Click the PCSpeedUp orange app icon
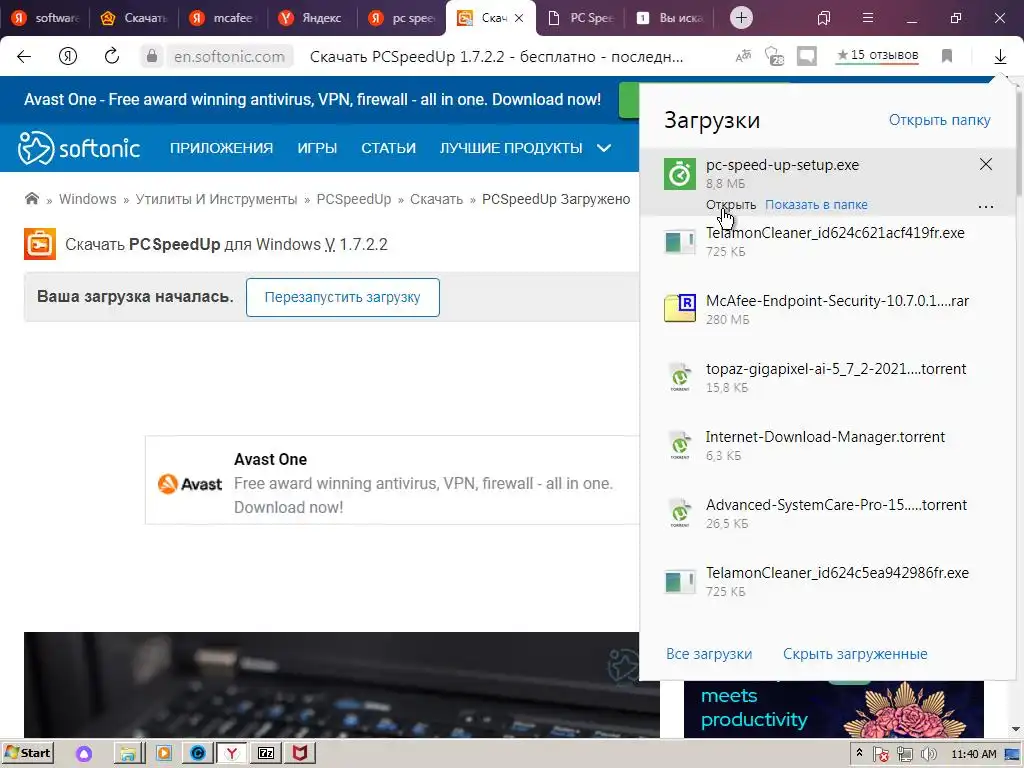Image resolution: width=1024 pixels, height=768 pixels. pyautogui.click(x=40, y=244)
